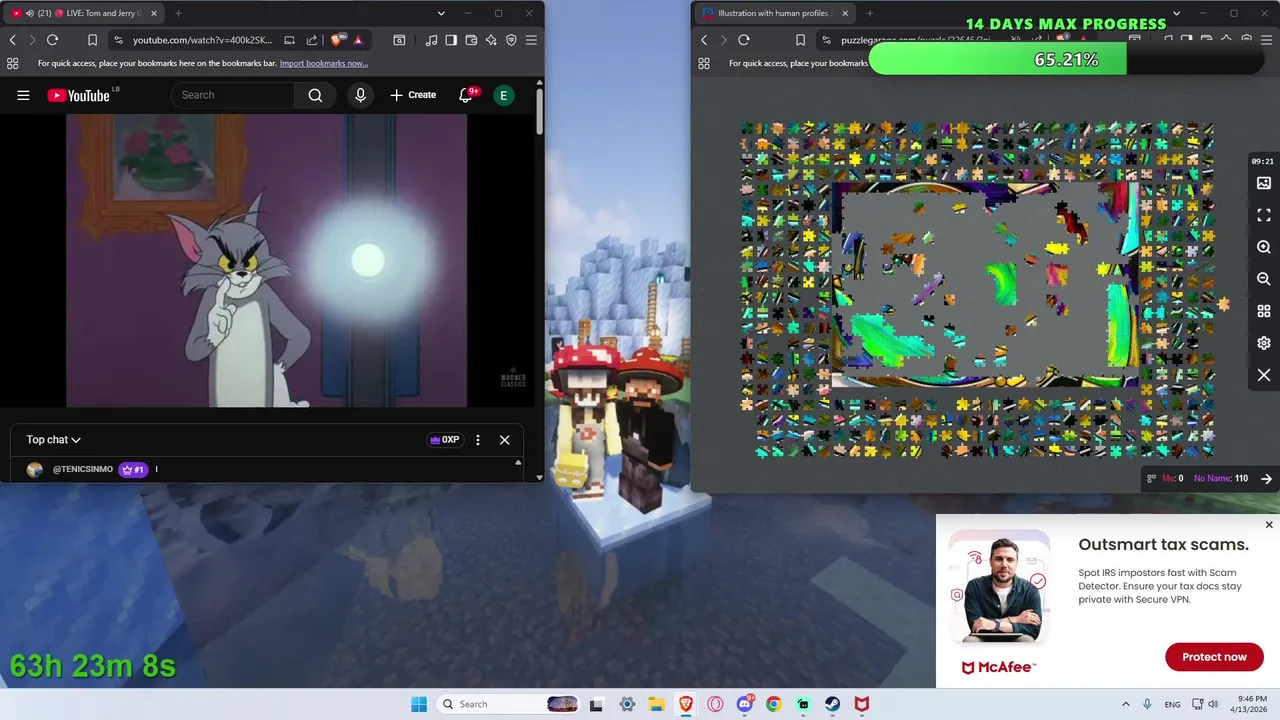This screenshot has height=720, width=1280.
Task: Zoom out of the puzzle
Action: (1264, 279)
